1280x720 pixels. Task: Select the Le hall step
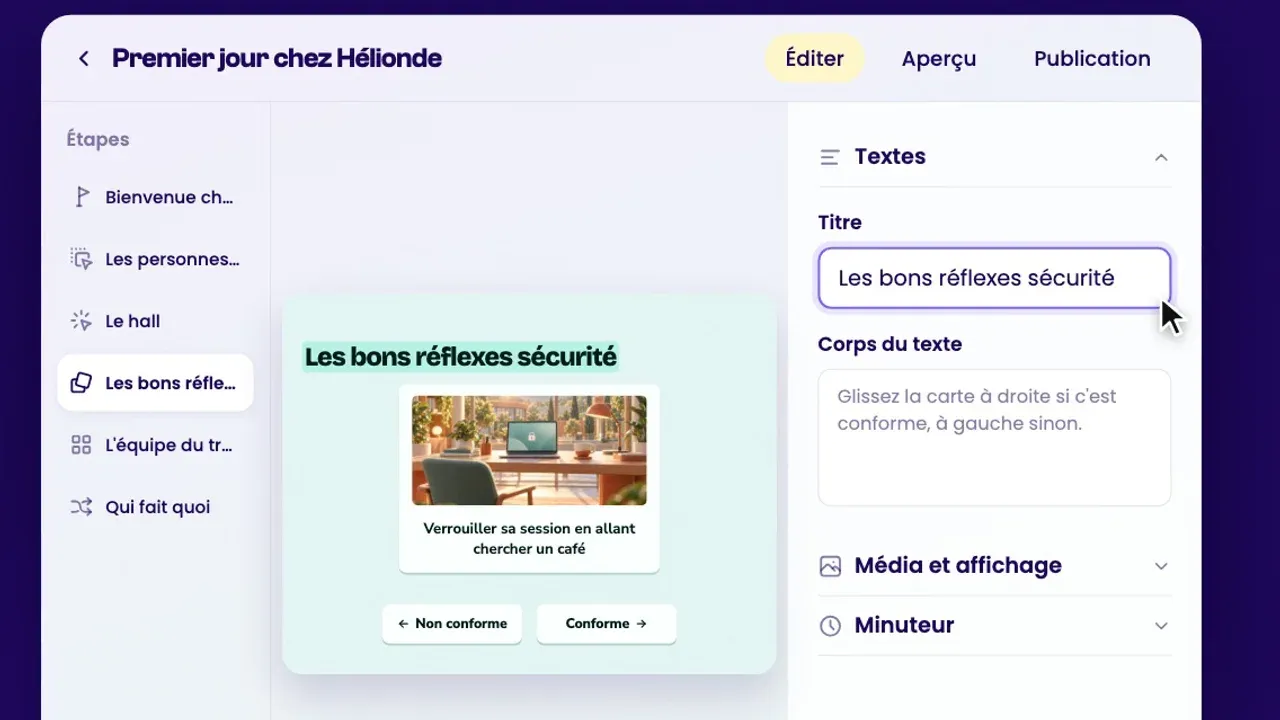tap(155, 321)
